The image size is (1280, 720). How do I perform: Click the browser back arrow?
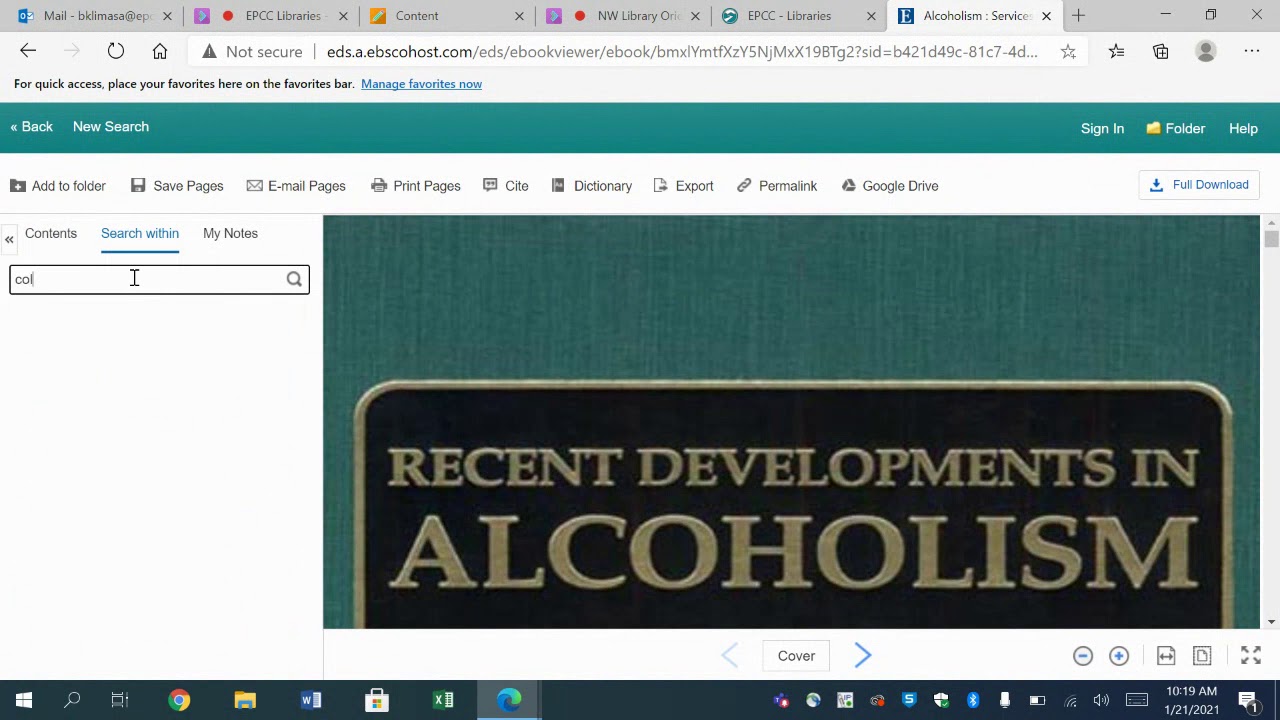pyautogui.click(x=28, y=52)
